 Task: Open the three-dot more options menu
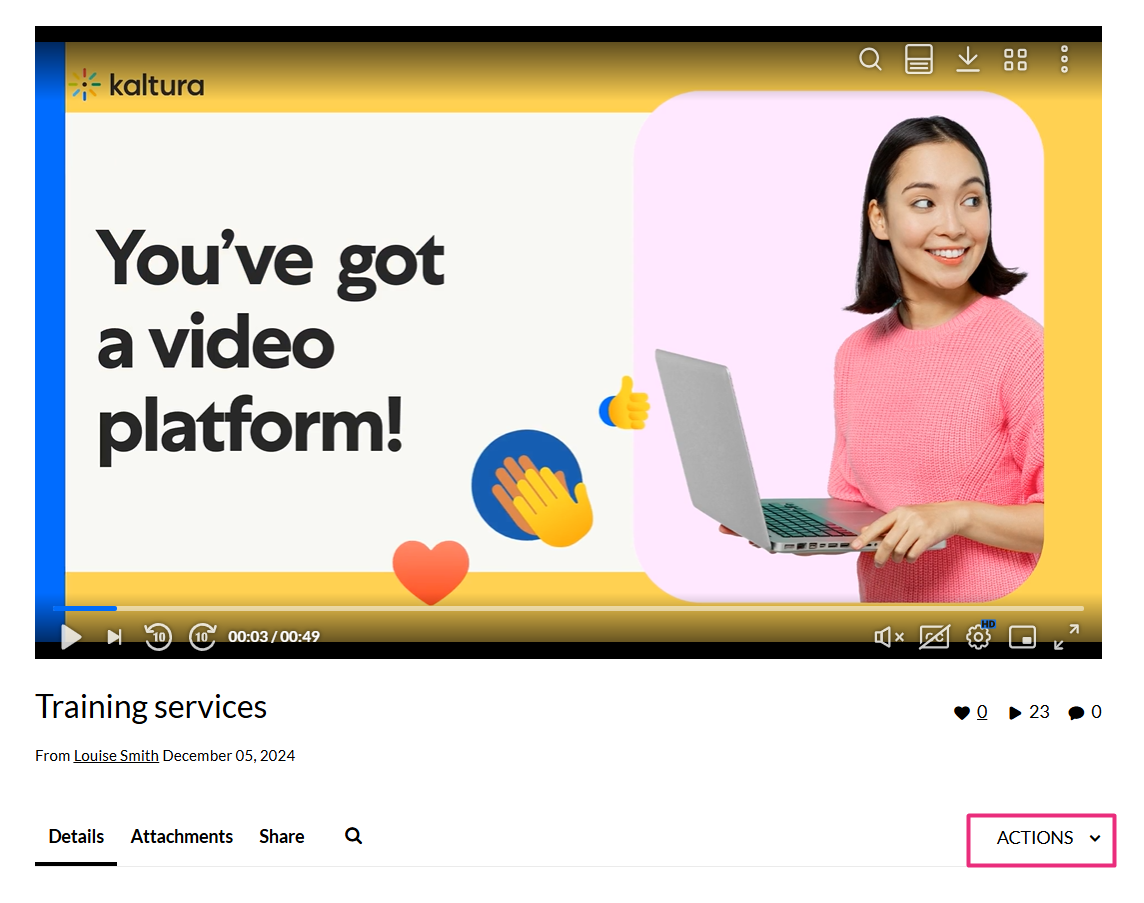click(1064, 59)
